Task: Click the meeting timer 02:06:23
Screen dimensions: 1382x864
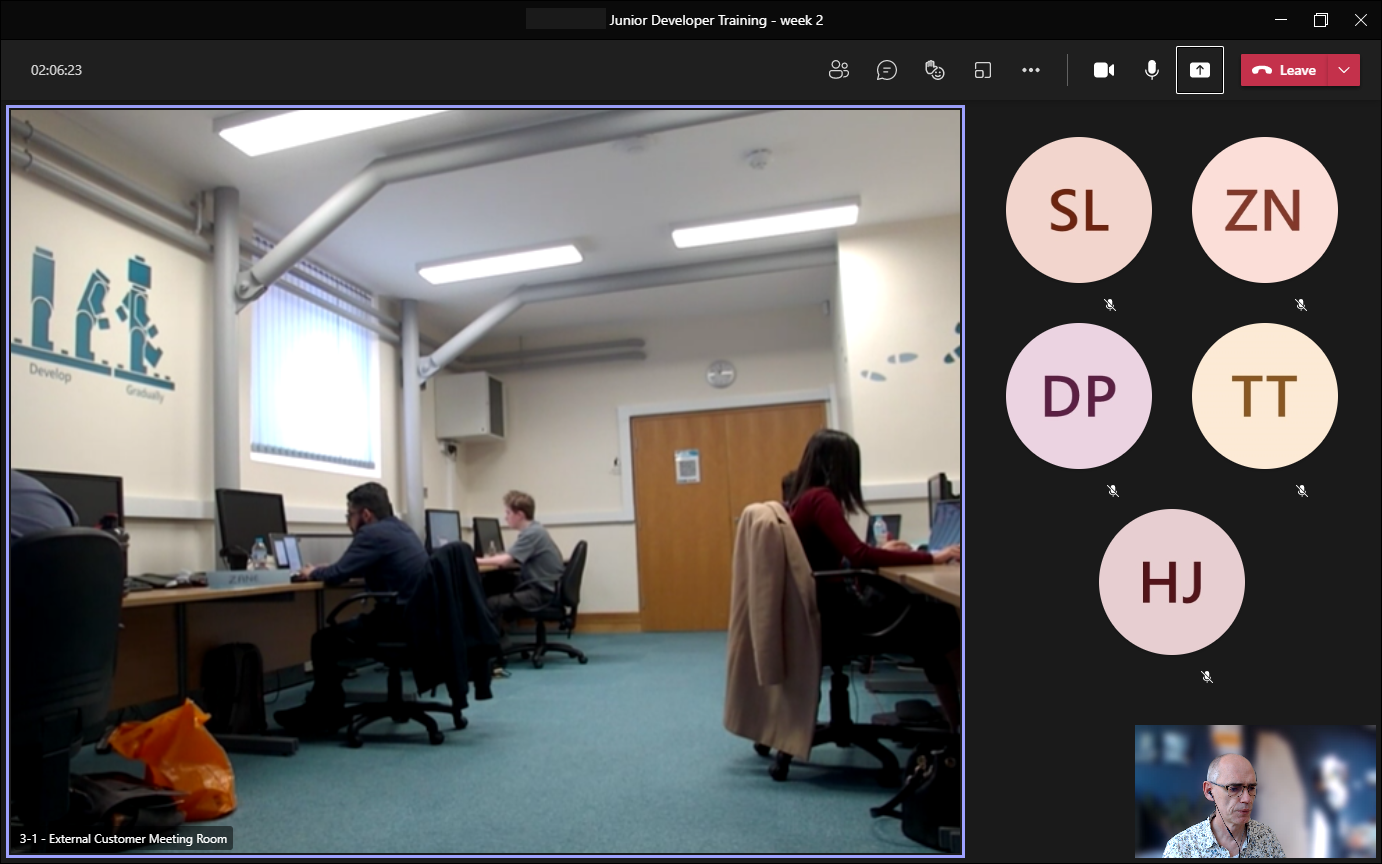Action: [56, 70]
